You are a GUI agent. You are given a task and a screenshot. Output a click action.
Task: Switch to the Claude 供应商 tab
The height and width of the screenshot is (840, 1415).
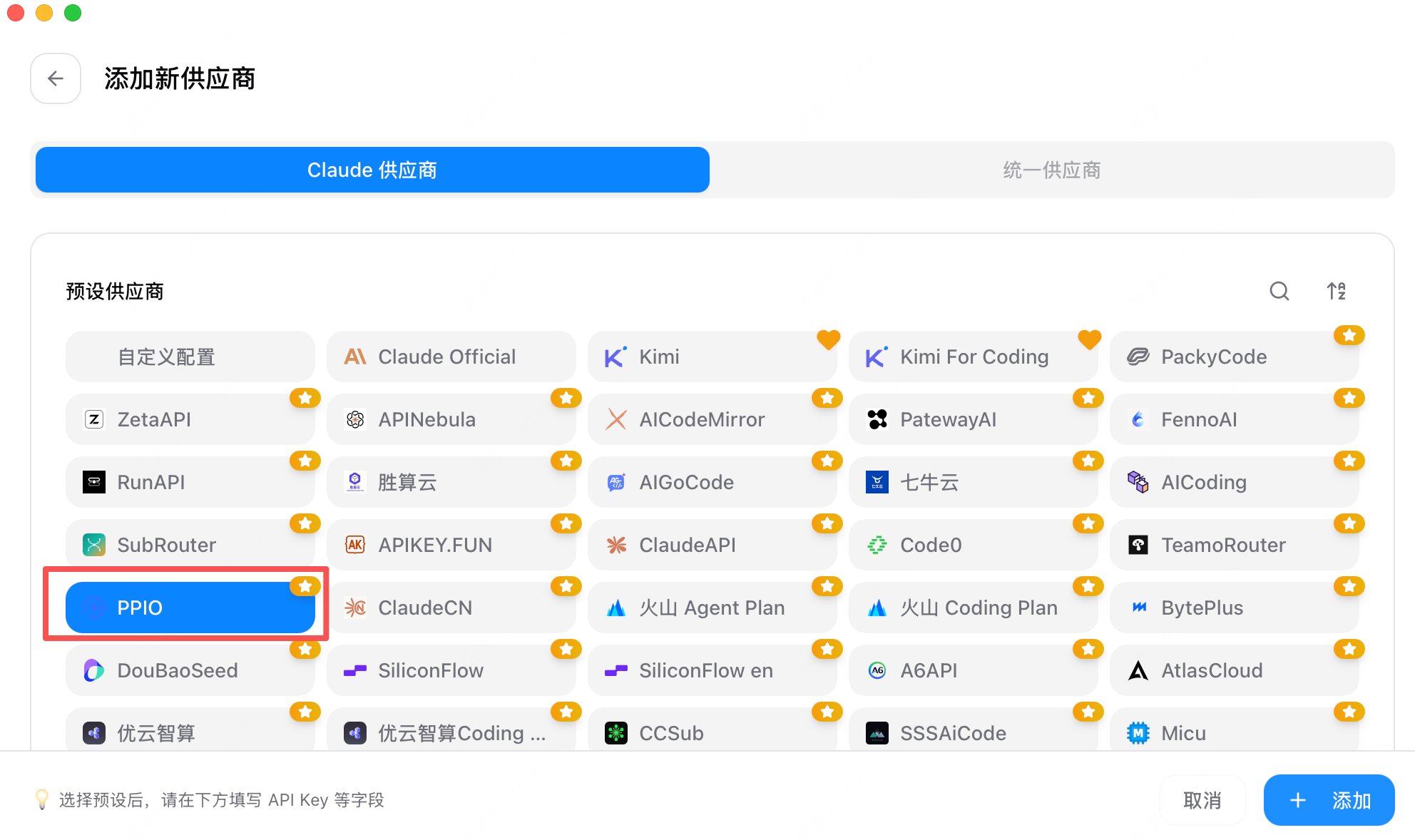[x=372, y=170]
